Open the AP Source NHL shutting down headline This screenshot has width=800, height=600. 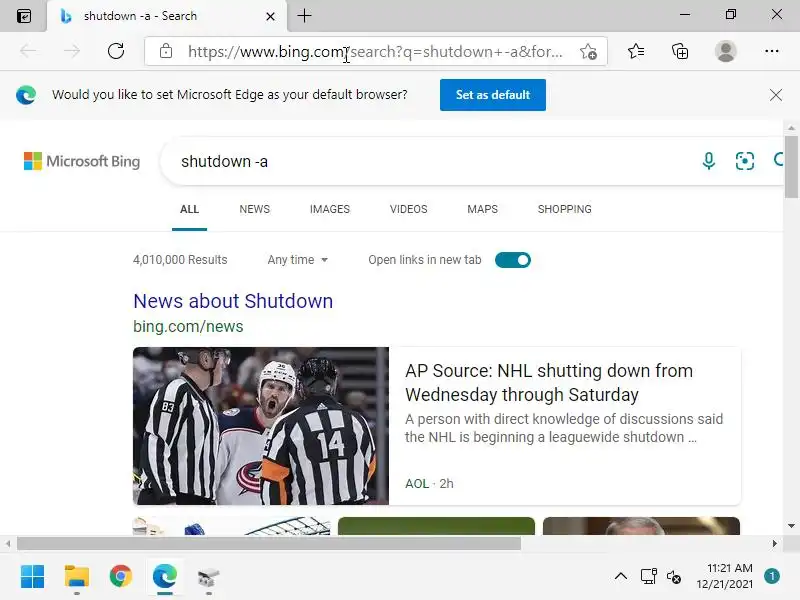click(549, 383)
